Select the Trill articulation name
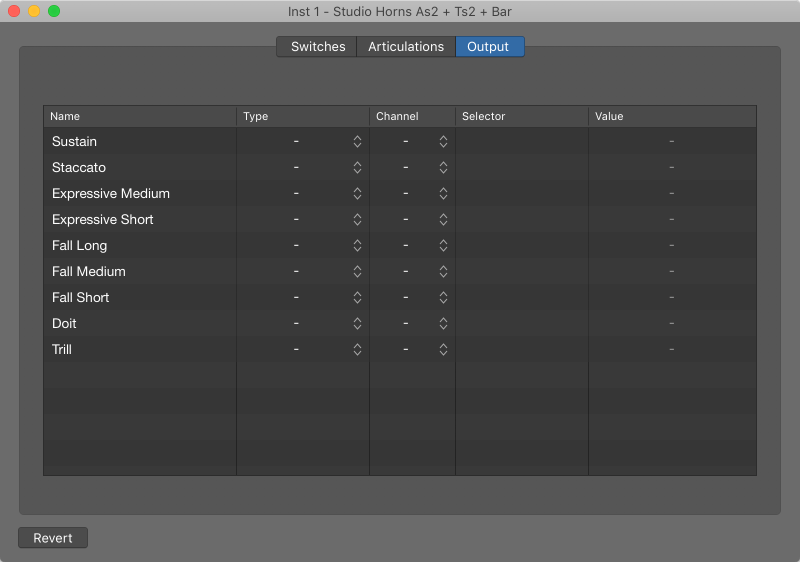Viewport: 802px width, 564px height. tap(61, 350)
